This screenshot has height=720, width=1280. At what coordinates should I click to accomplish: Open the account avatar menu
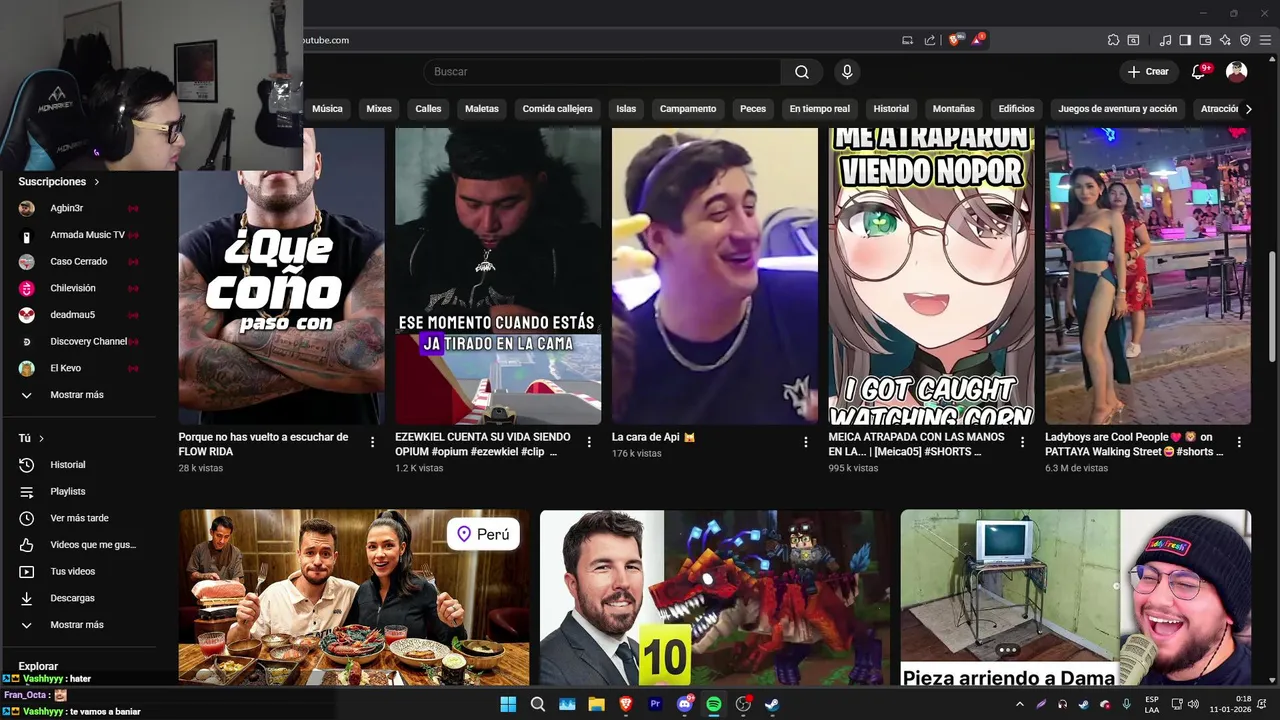coord(1236,72)
